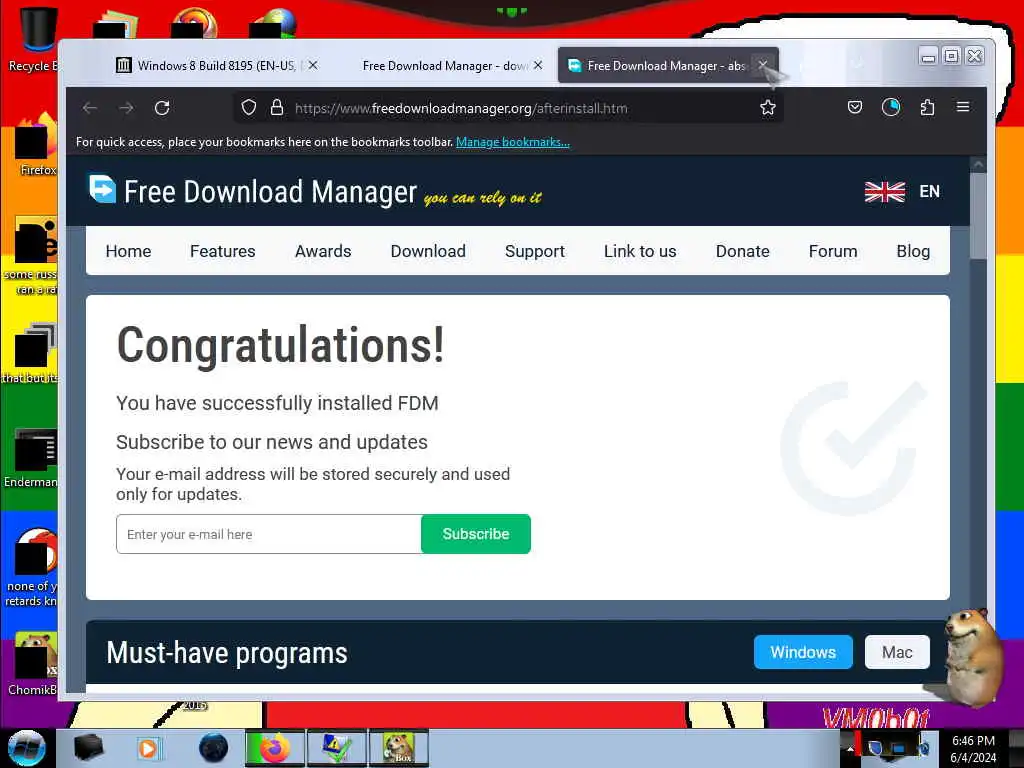Open the ChomikBox desktop icon

[34, 663]
